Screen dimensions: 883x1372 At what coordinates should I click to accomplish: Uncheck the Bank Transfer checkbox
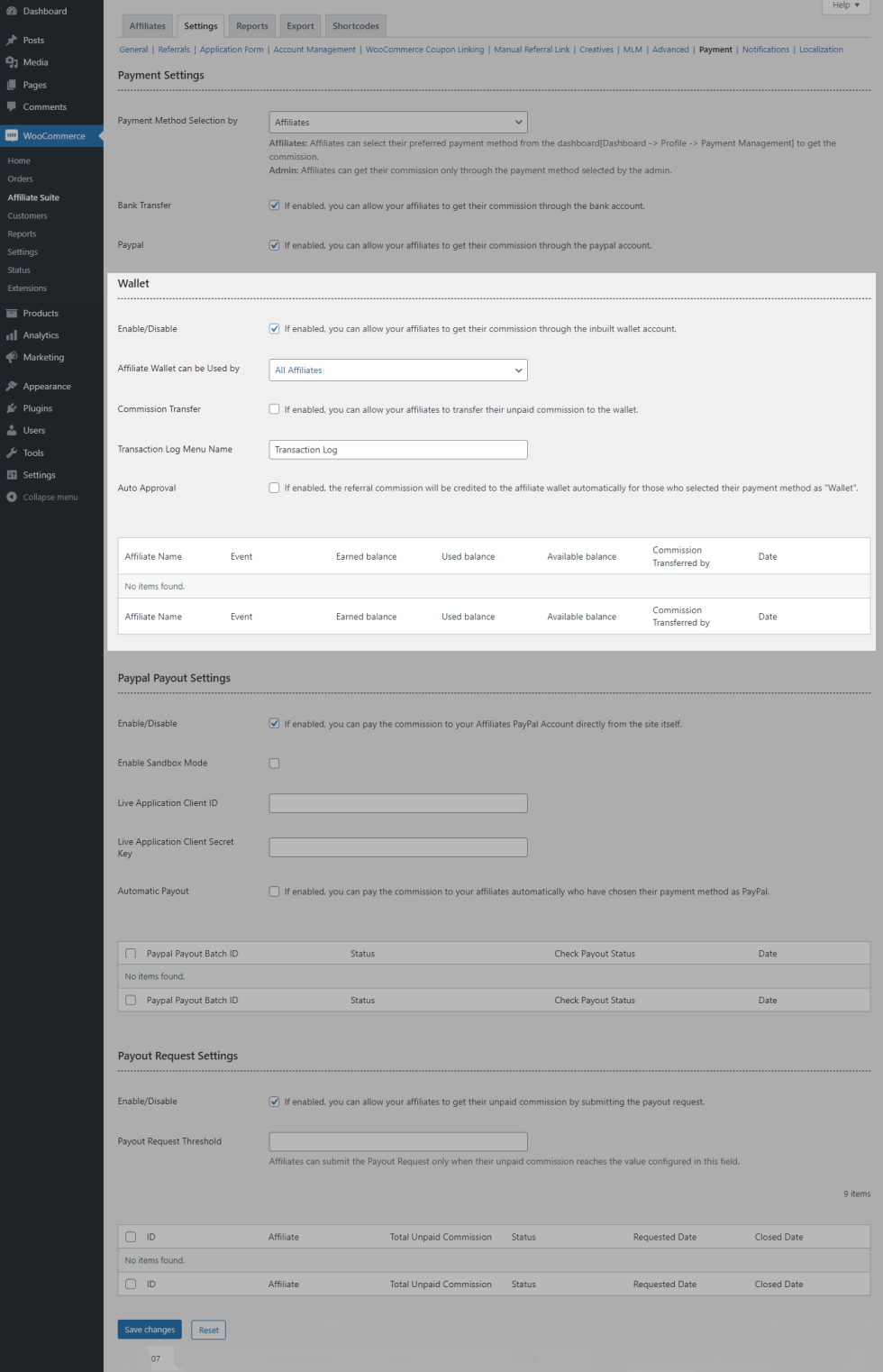point(274,206)
